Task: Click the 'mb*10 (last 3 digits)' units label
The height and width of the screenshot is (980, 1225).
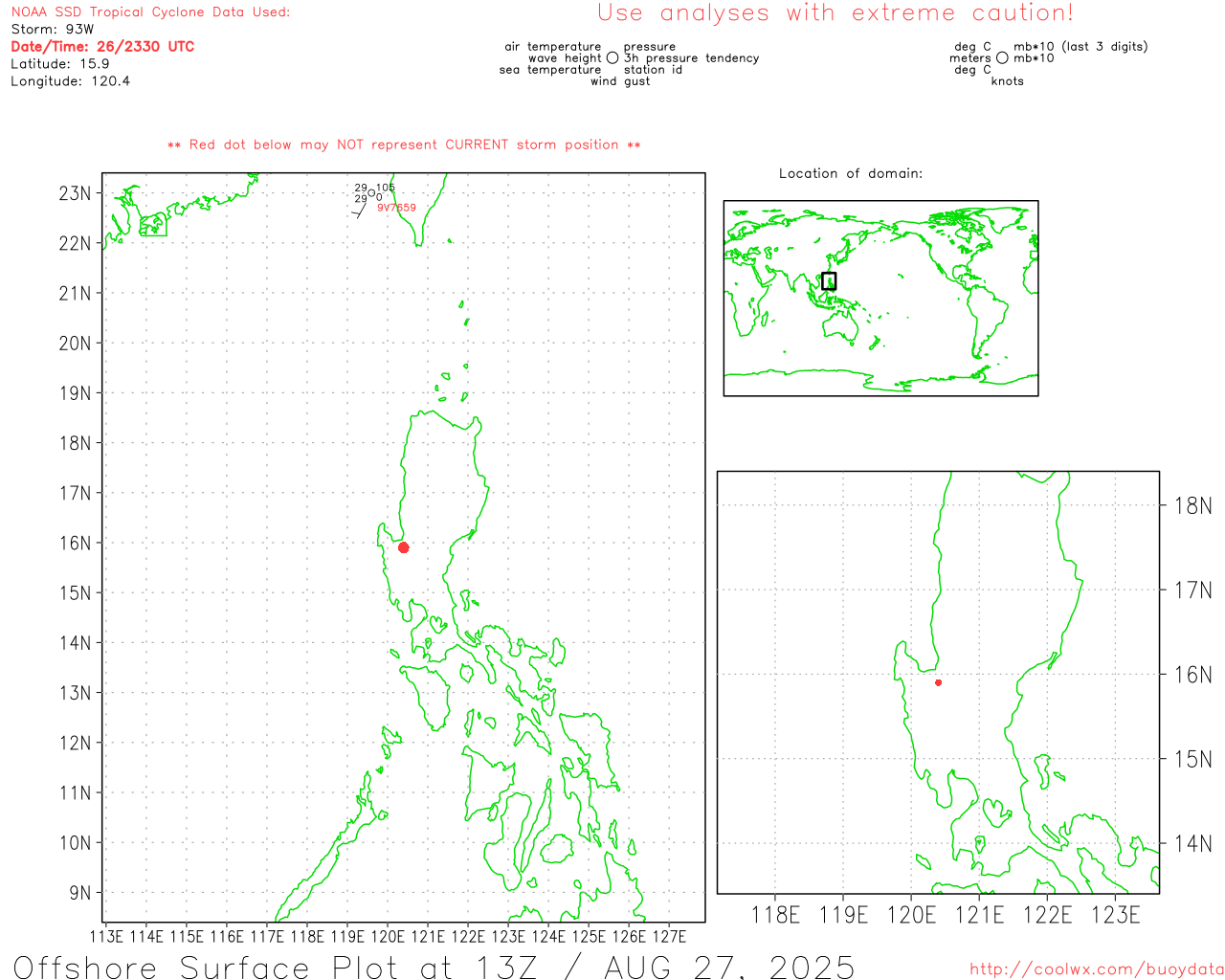Action: pos(1080,47)
